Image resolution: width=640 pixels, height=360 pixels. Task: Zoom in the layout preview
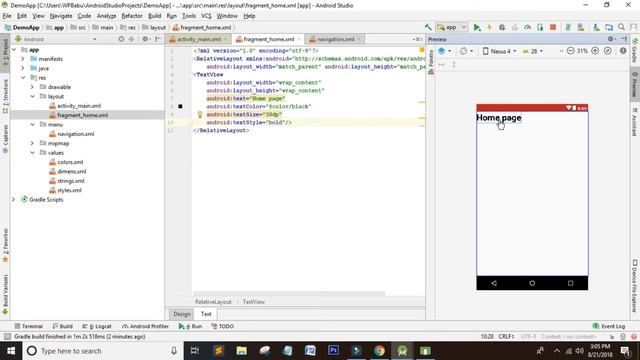(x=595, y=51)
